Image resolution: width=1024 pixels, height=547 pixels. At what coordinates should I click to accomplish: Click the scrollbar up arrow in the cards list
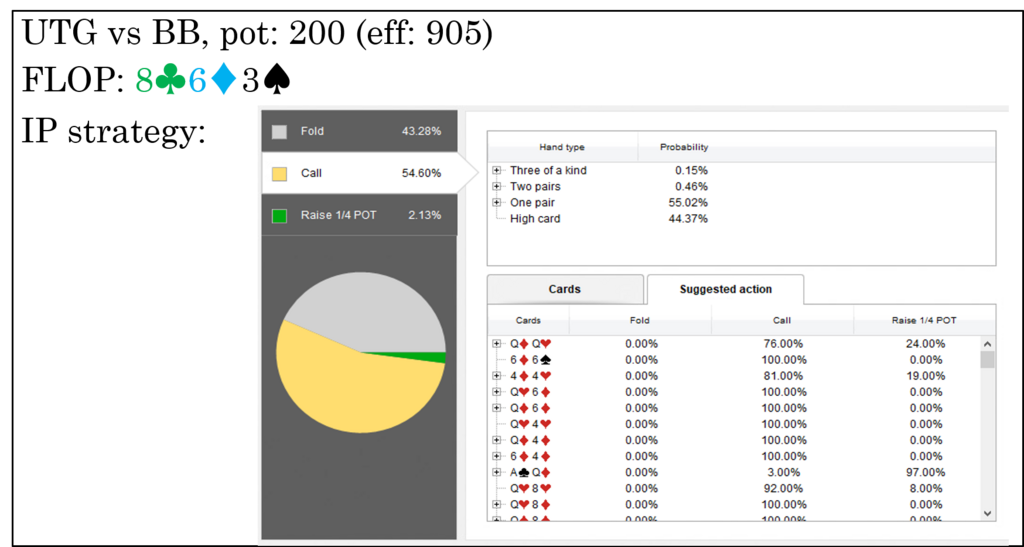987,345
